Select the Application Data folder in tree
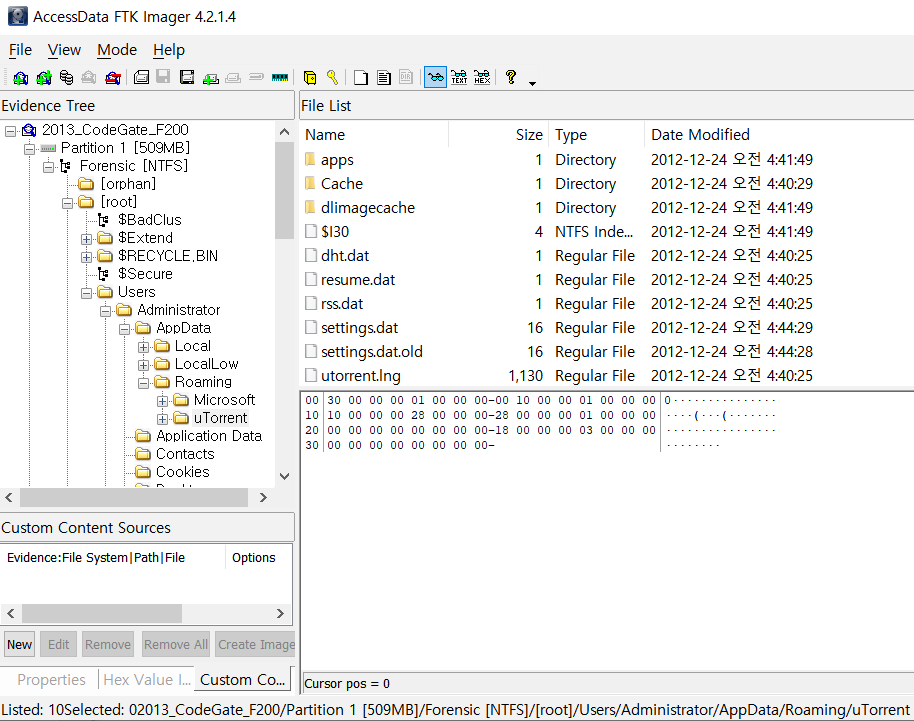 (209, 436)
